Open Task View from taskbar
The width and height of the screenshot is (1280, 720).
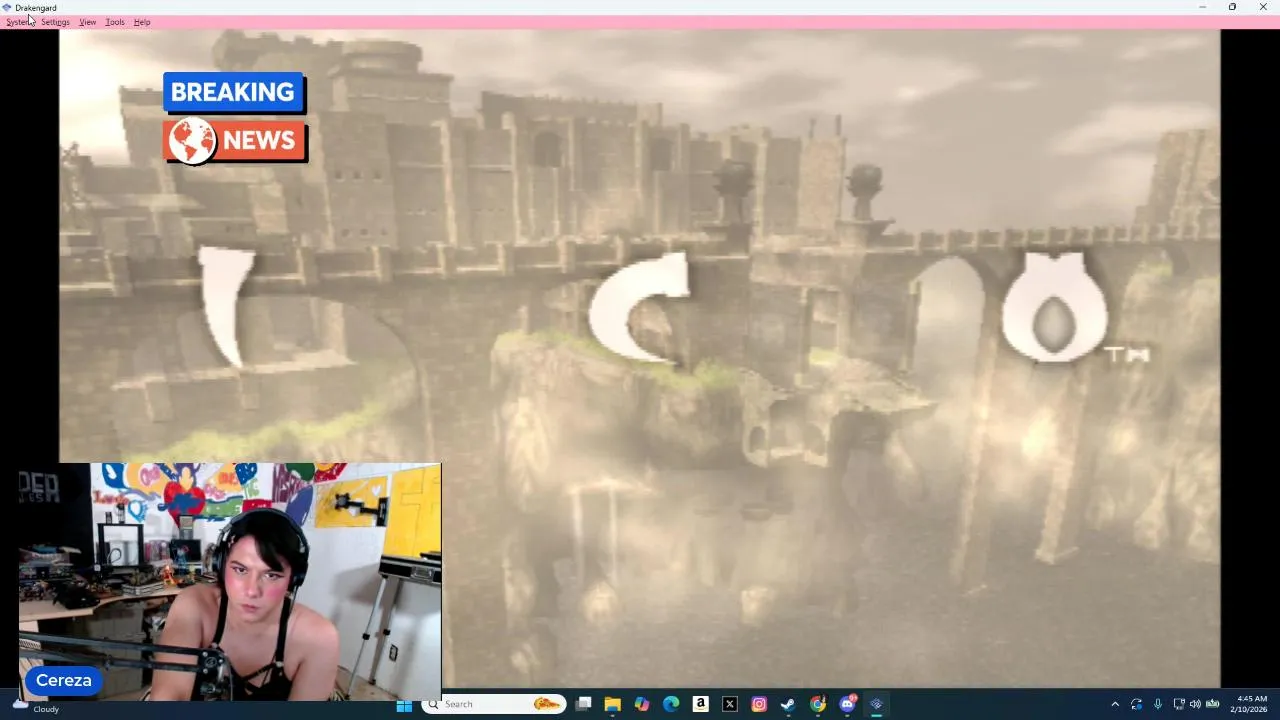584,704
